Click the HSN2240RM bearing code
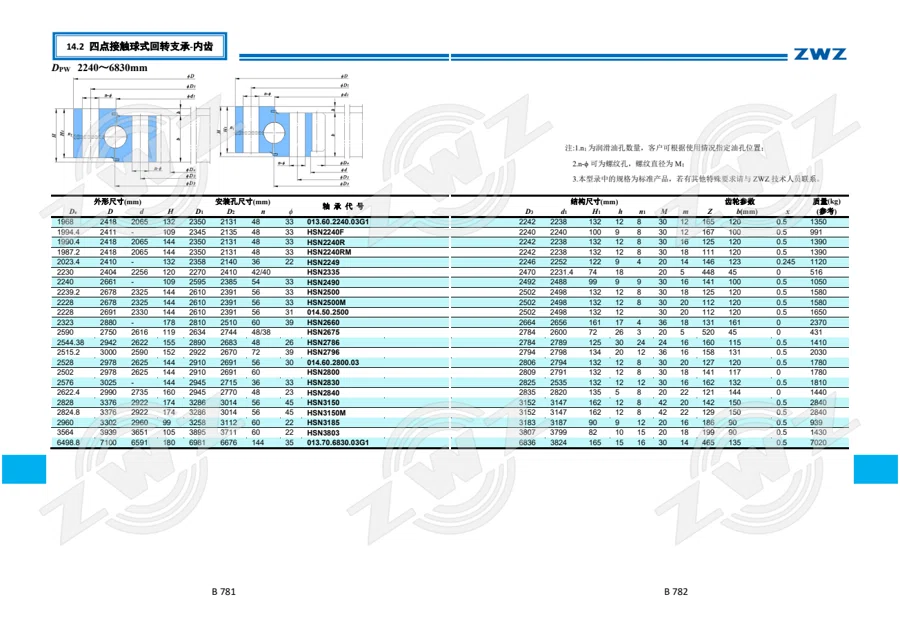Viewport: 900px width, 637px height. [329, 252]
